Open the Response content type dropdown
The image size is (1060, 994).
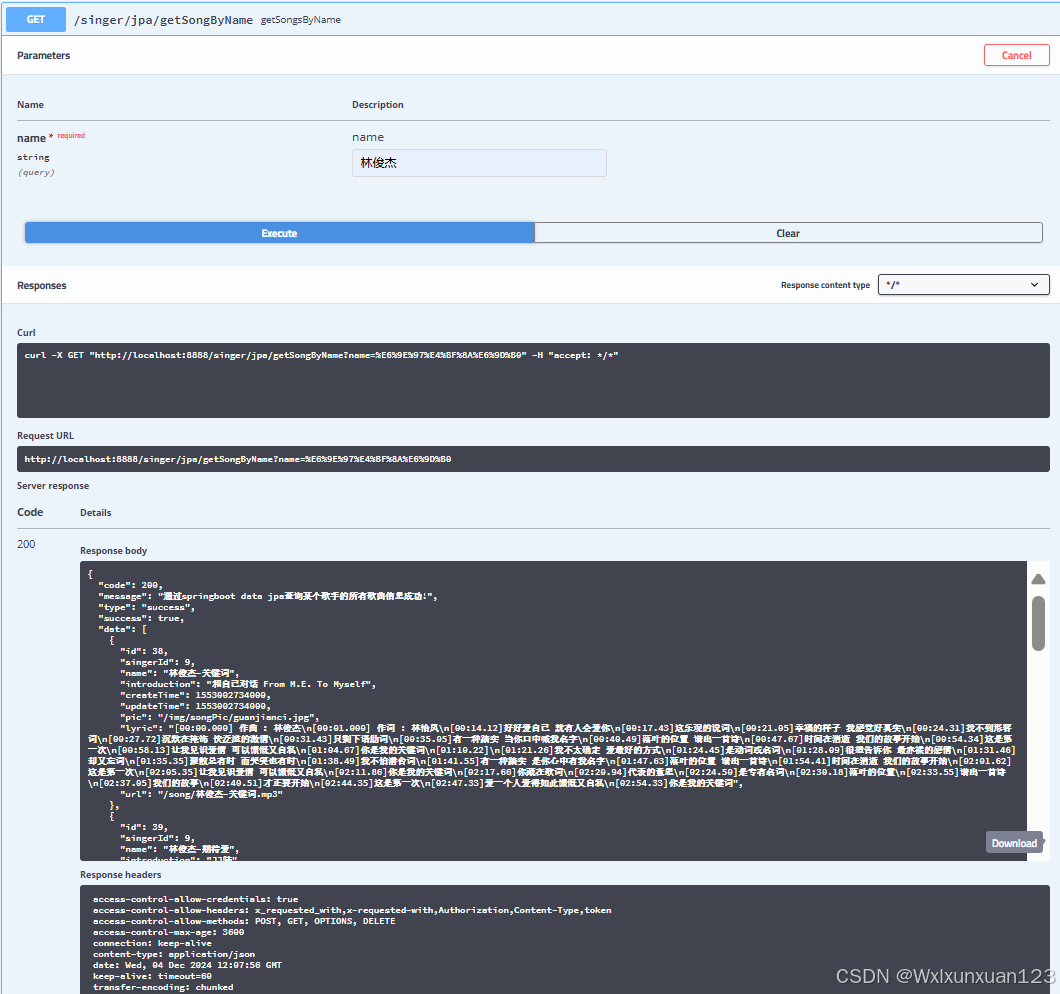(963, 284)
